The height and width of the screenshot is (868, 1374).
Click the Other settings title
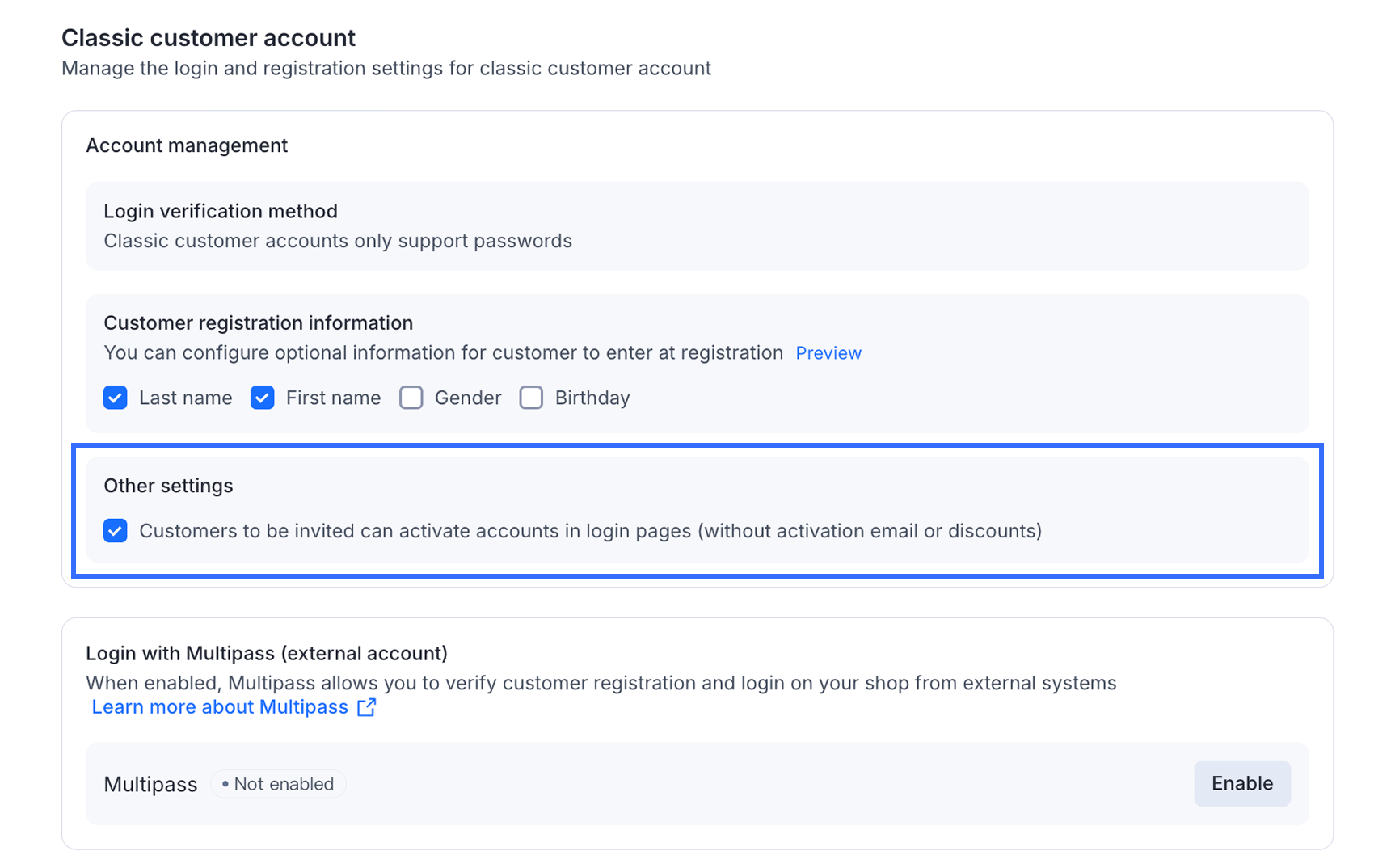pyautogui.click(x=168, y=486)
